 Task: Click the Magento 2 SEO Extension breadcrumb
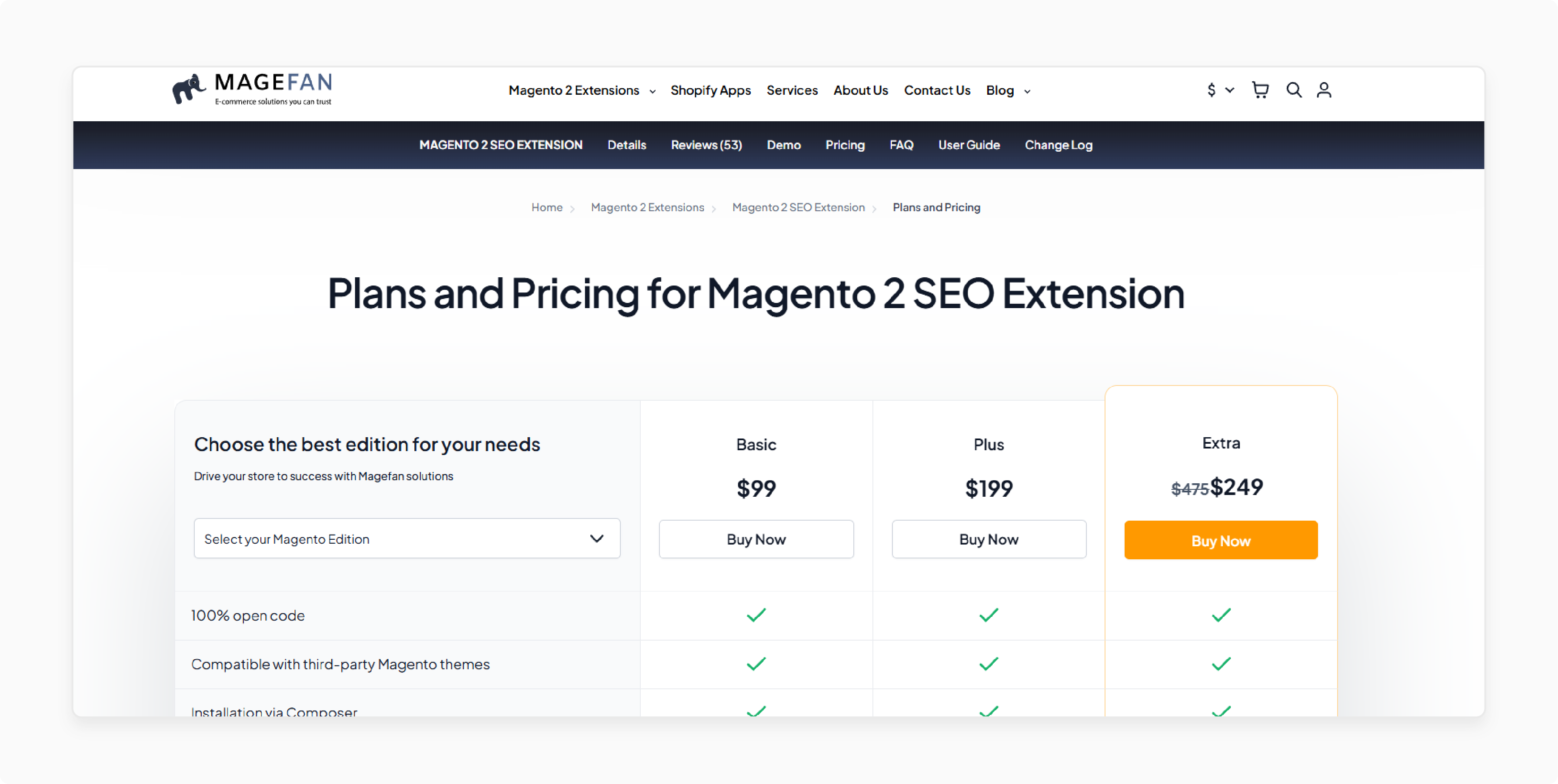(799, 207)
